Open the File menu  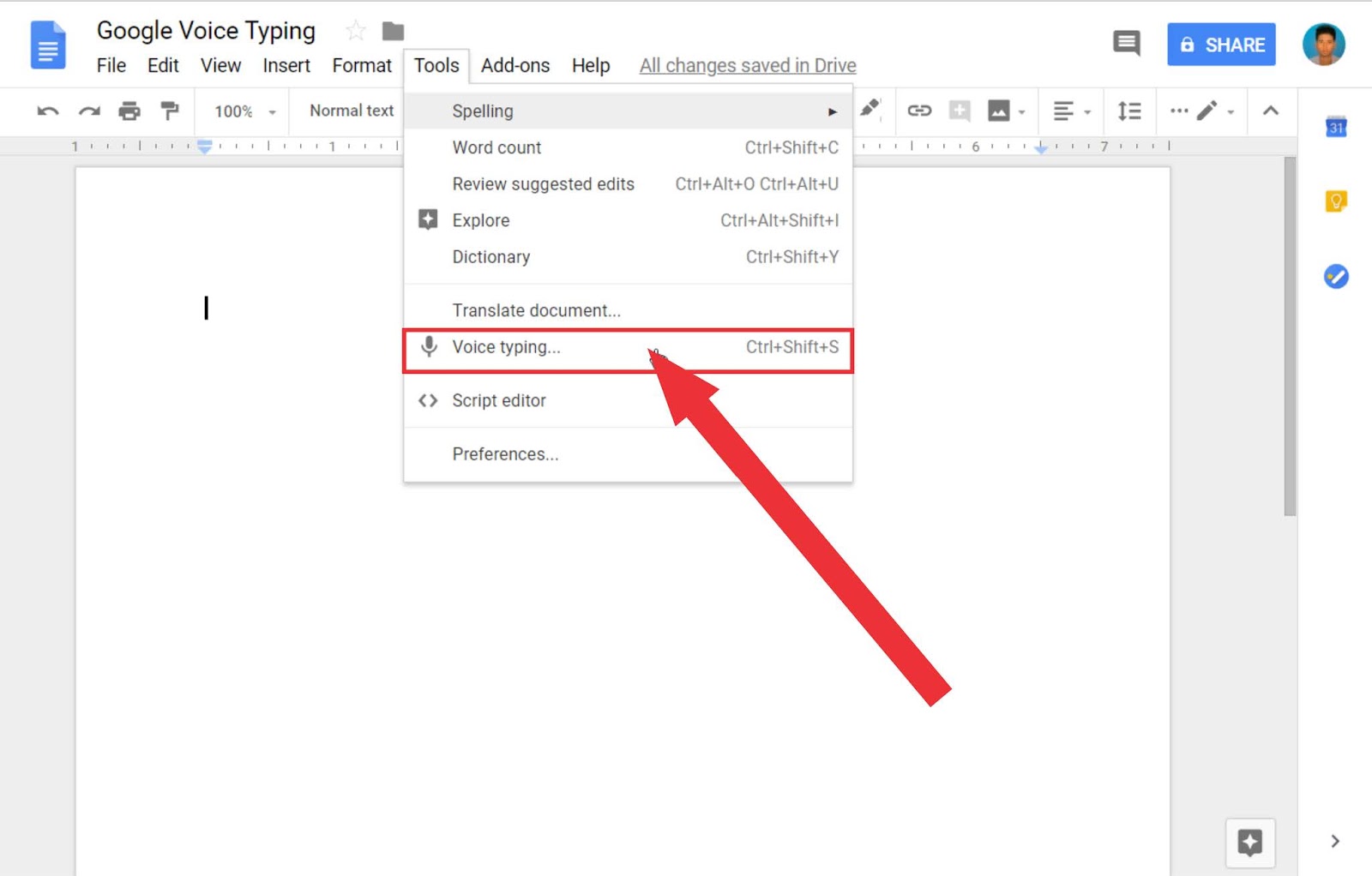111,65
